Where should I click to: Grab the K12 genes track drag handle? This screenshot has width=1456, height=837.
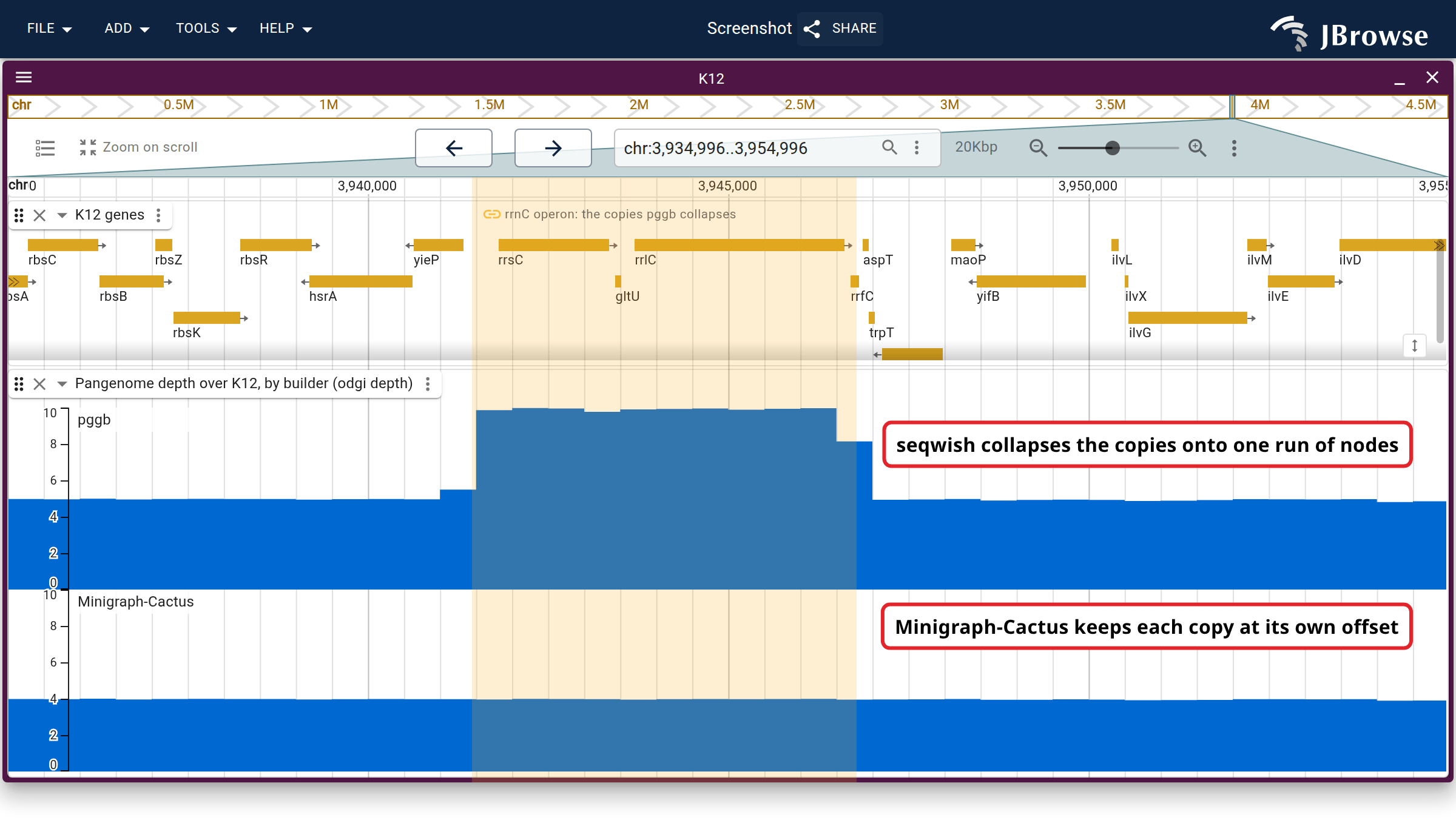19,215
